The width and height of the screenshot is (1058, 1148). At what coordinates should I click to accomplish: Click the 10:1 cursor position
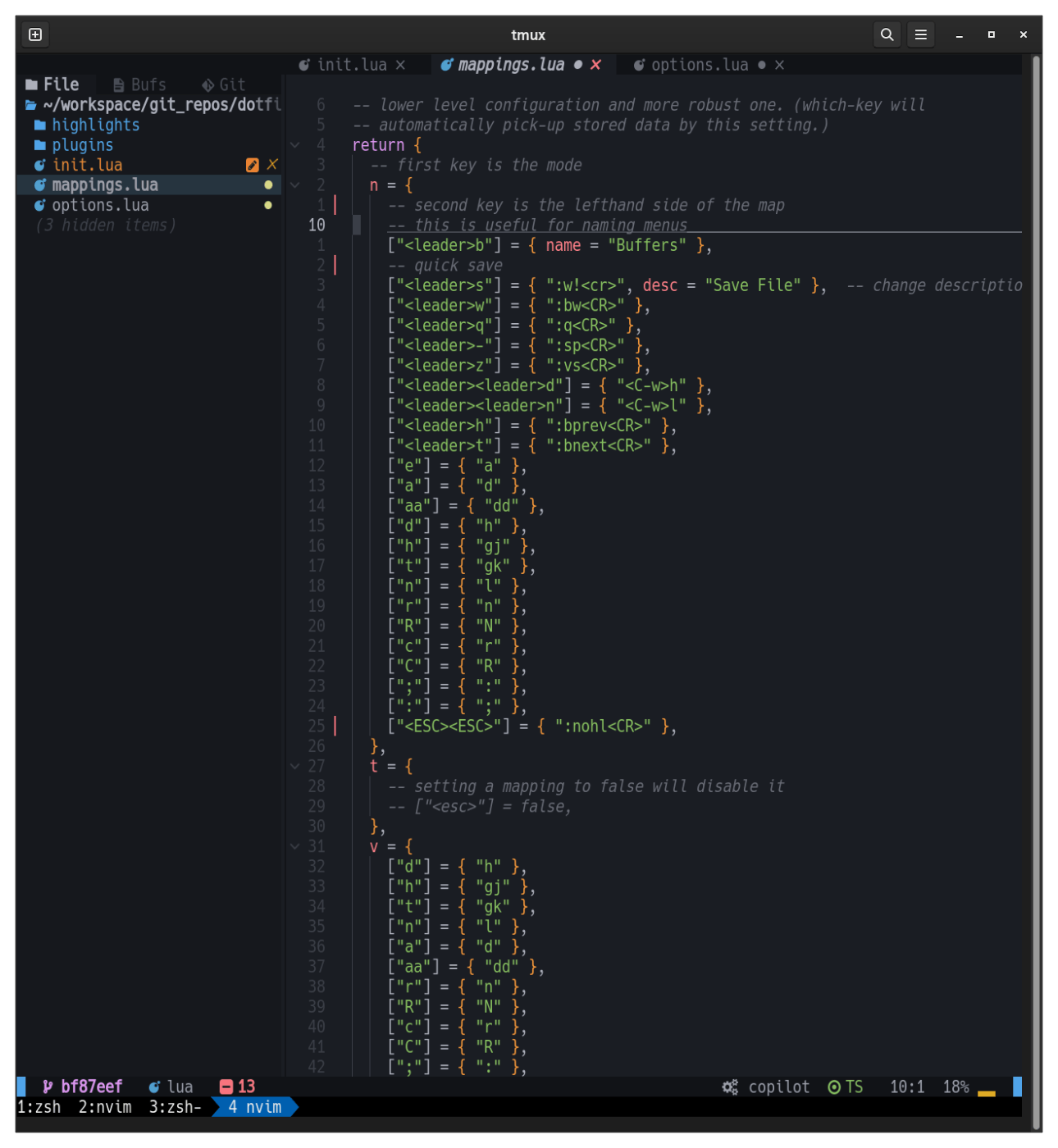(907, 1086)
